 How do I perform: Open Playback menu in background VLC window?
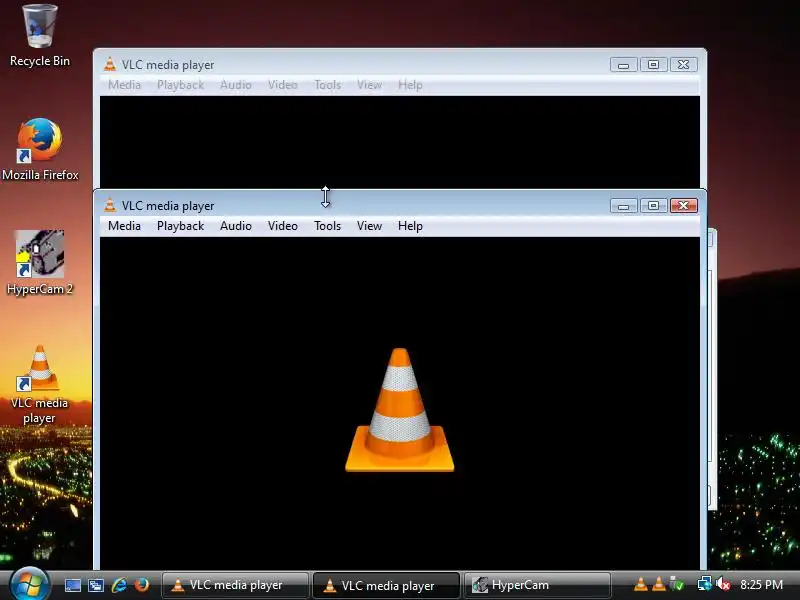[x=180, y=85]
